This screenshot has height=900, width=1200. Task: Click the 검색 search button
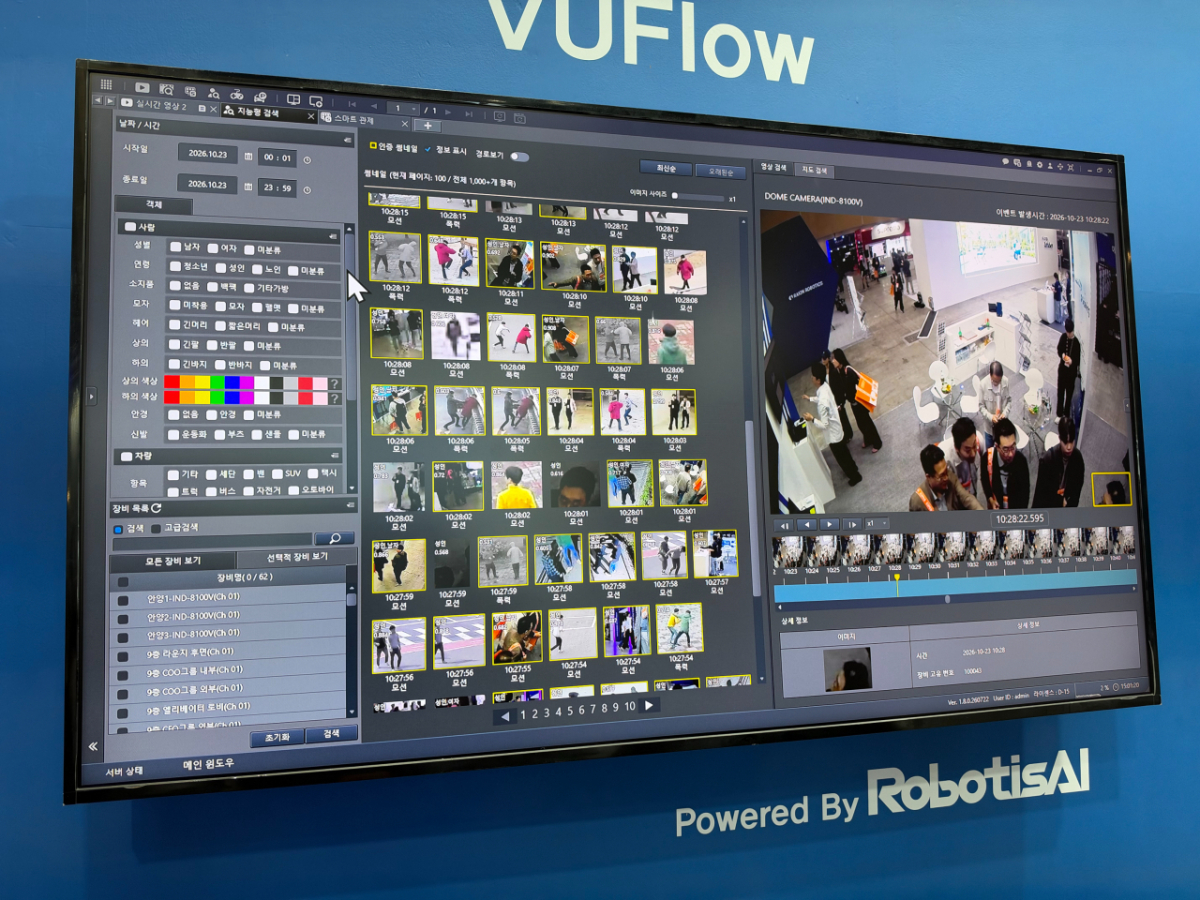click(330, 734)
